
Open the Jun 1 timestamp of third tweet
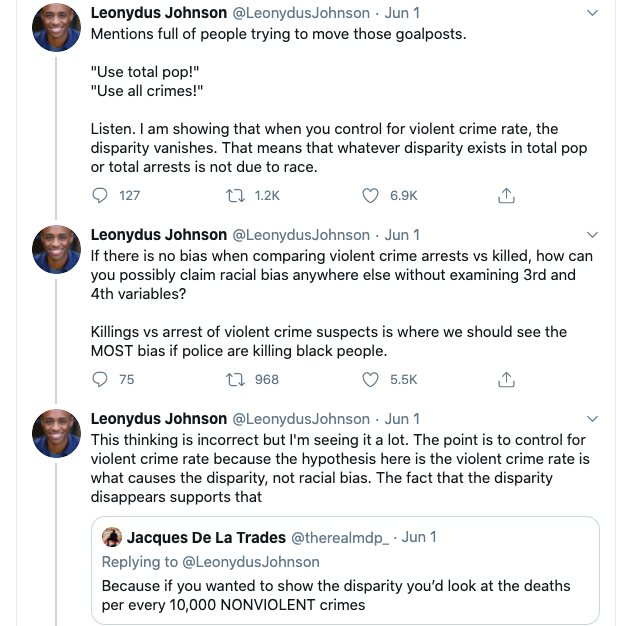click(402, 419)
